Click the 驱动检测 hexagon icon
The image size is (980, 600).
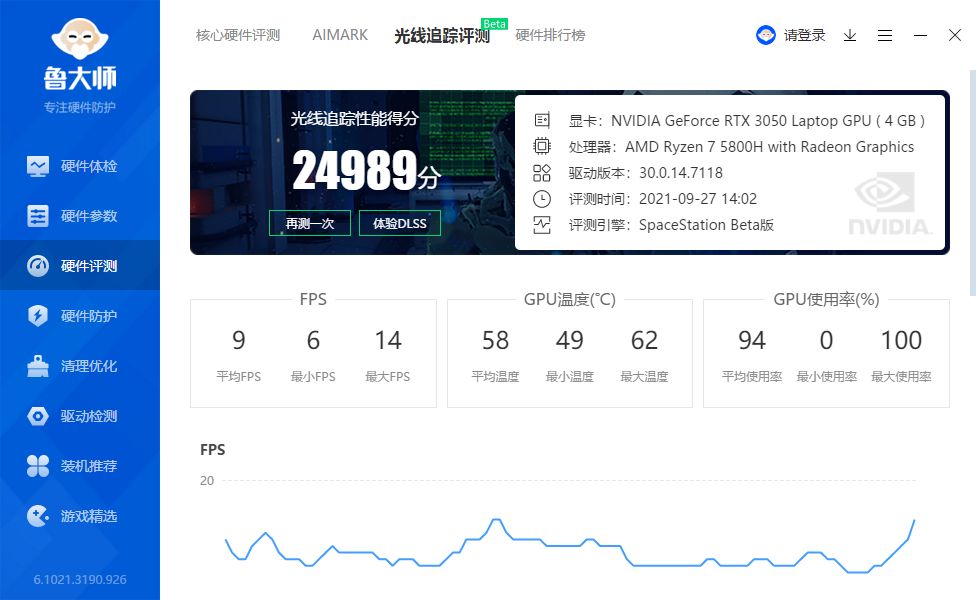point(38,416)
